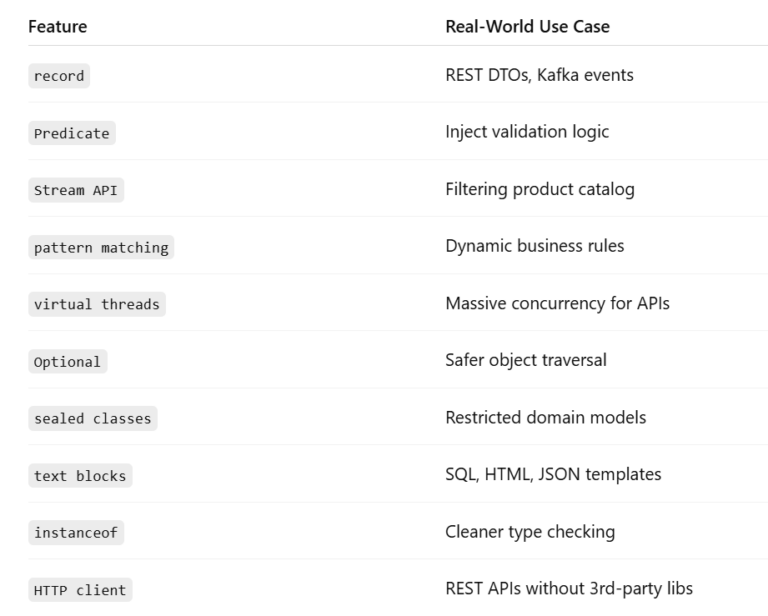Click the "Massive concurrency for APIs" text
Screen dimensions: 768x616
pos(557,303)
